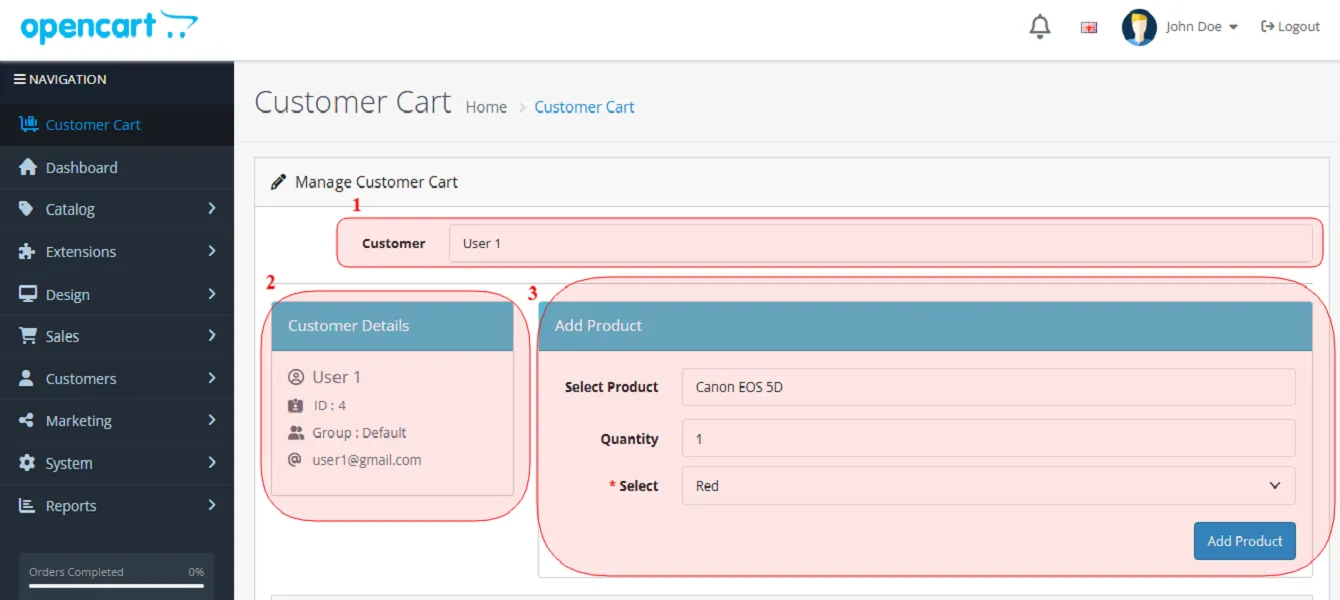Click the Extensions puzzle icon
Viewport: 1340px width, 600px height.
27,252
